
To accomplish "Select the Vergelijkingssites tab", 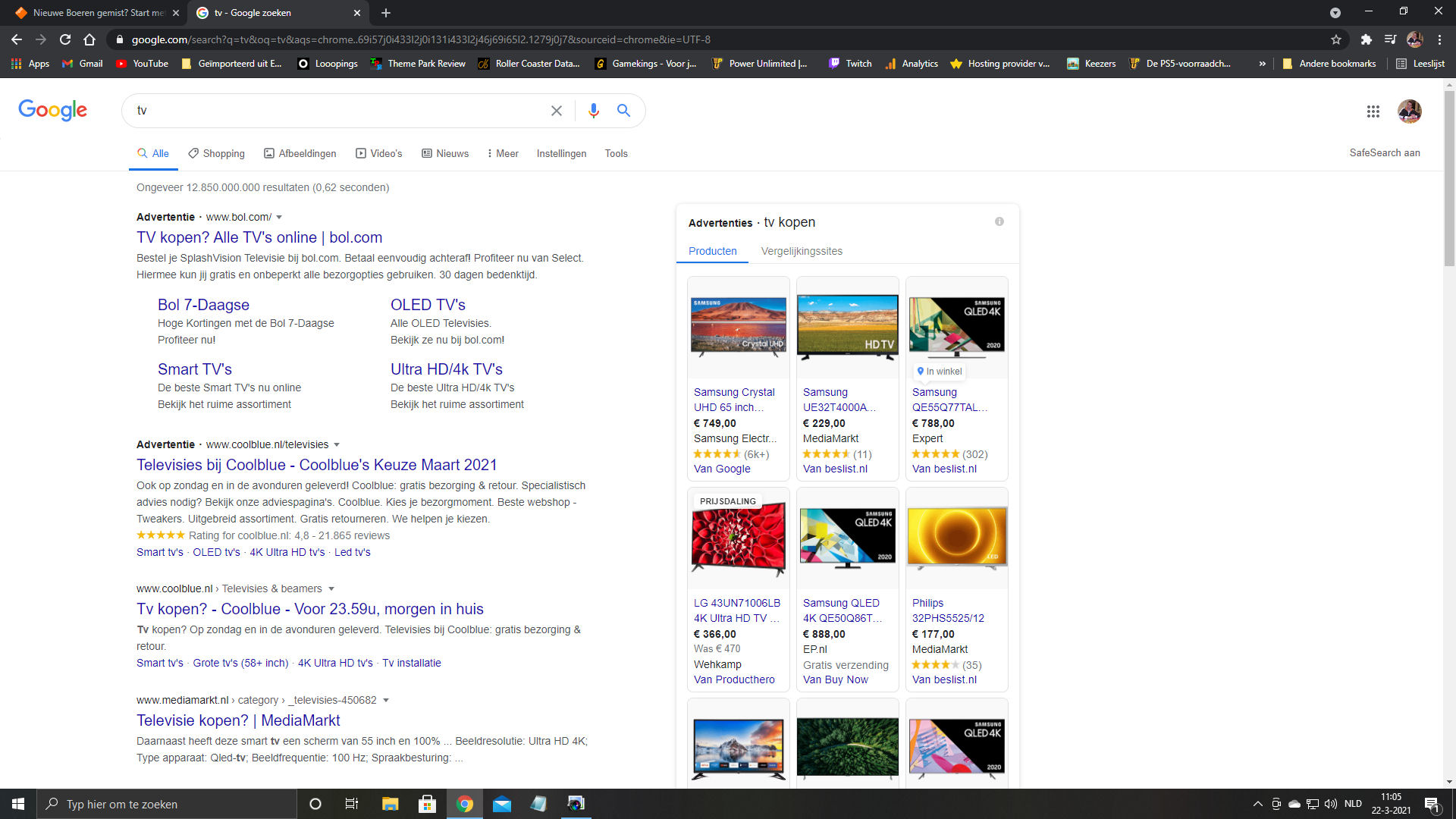I will pyautogui.click(x=802, y=251).
